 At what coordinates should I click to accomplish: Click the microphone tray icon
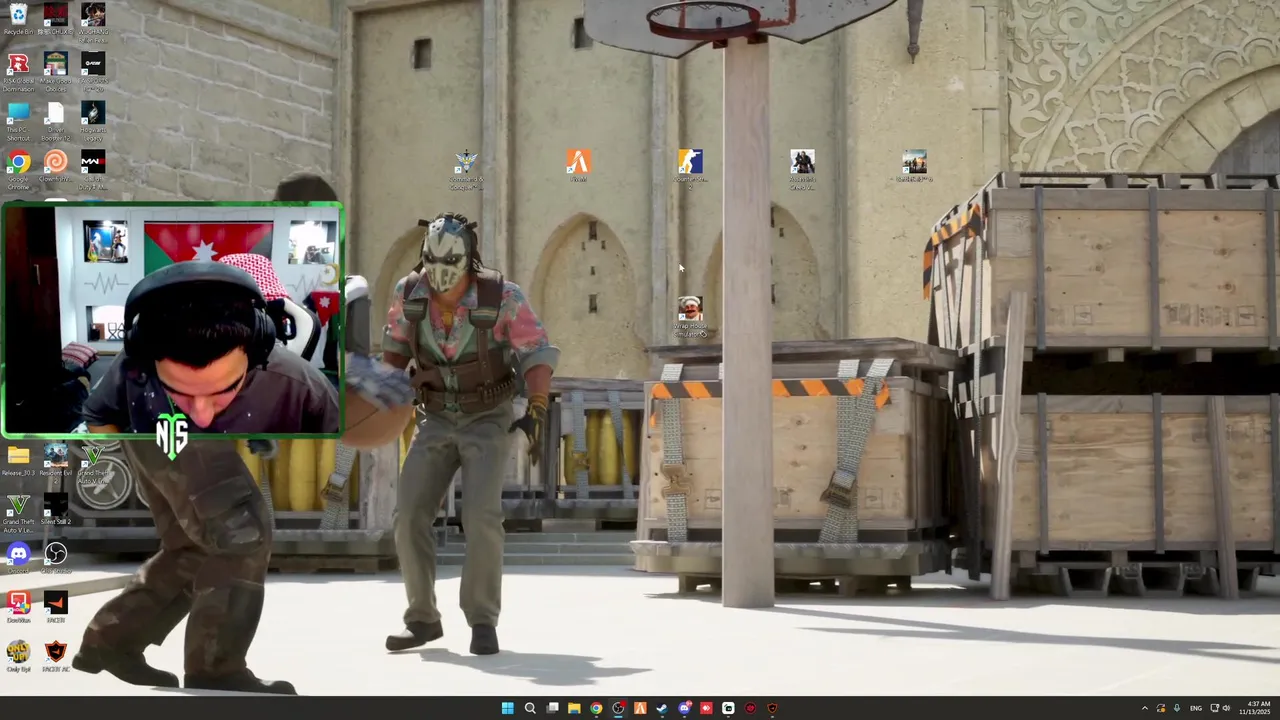[x=1177, y=708]
